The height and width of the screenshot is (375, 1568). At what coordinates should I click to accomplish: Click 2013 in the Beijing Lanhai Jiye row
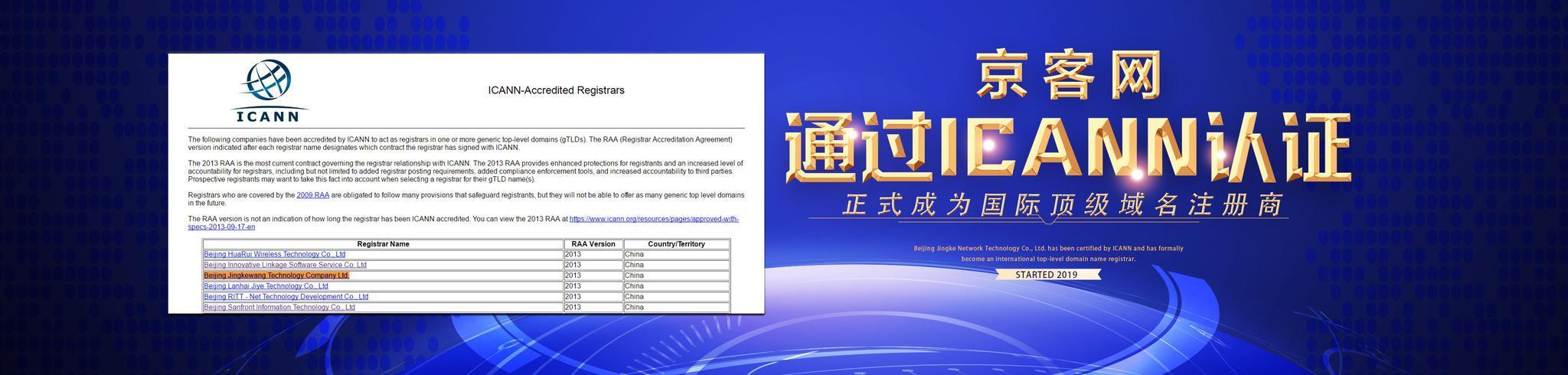click(x=573, y=286)
